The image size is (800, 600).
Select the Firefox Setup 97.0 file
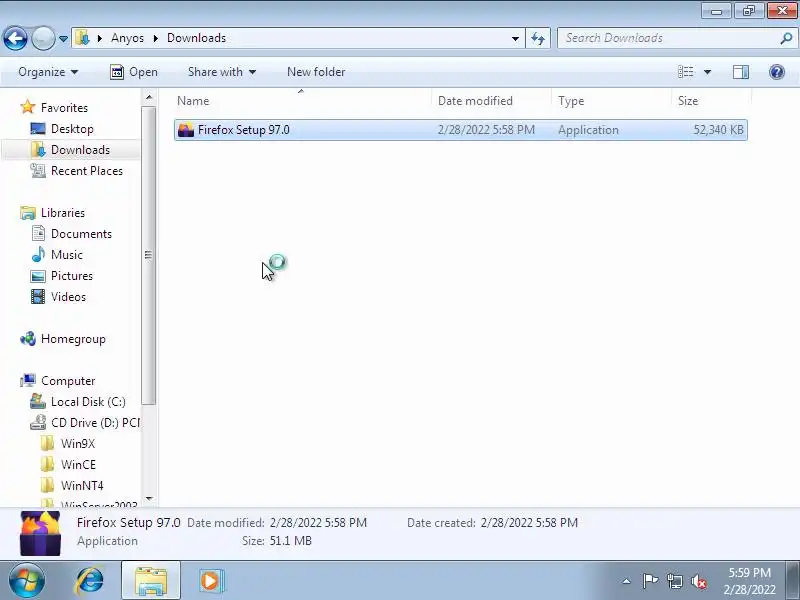coord(461,130)
